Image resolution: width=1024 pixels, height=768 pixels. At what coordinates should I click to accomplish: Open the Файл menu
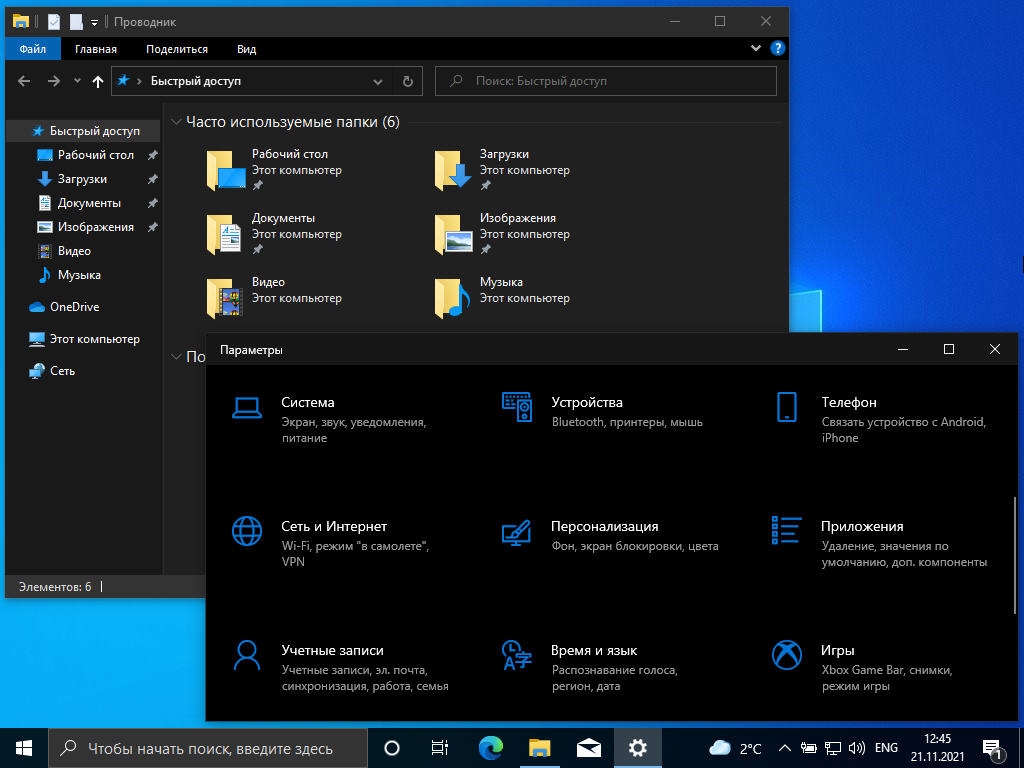click(x=32, y=49)
